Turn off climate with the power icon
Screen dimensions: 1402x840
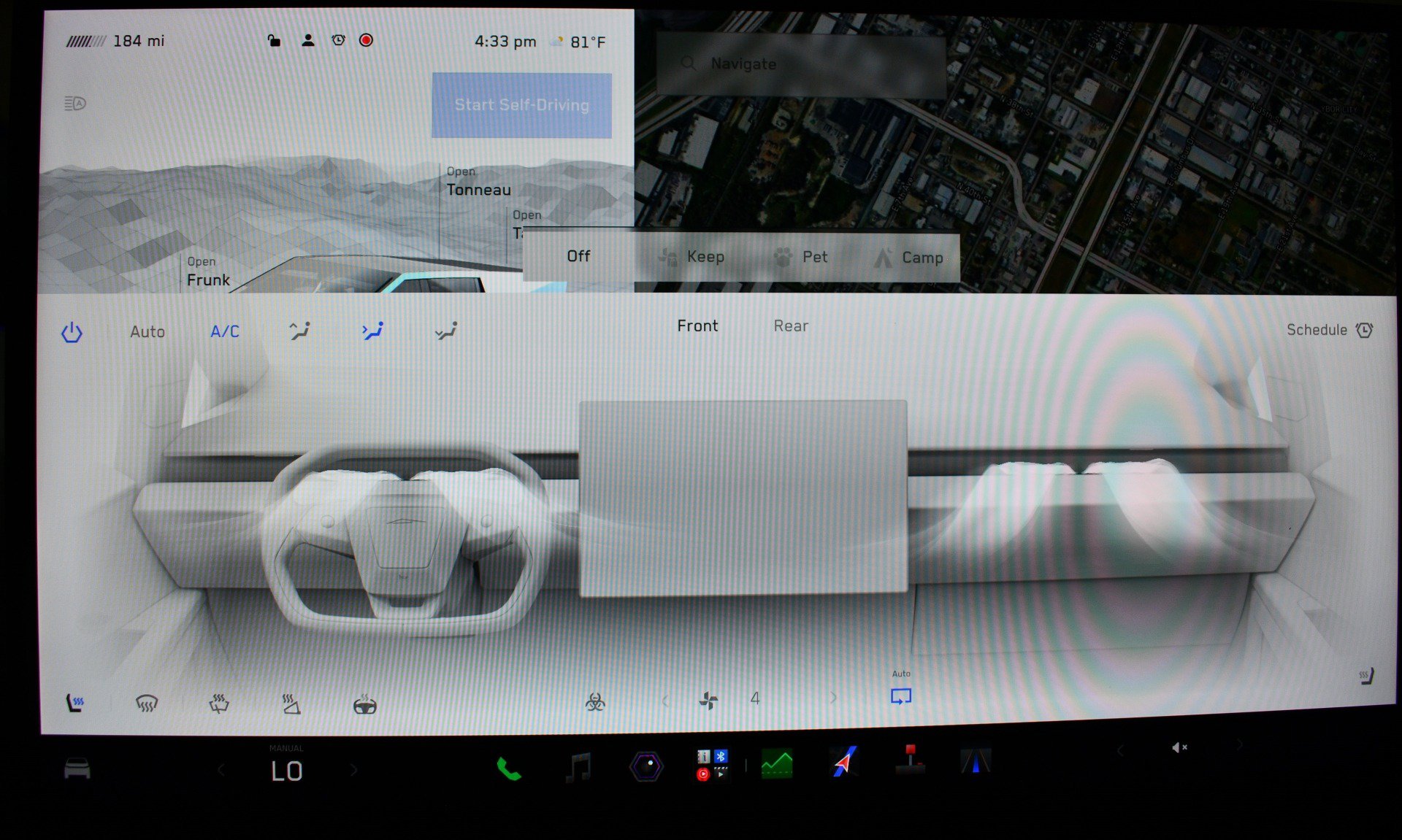72,333
